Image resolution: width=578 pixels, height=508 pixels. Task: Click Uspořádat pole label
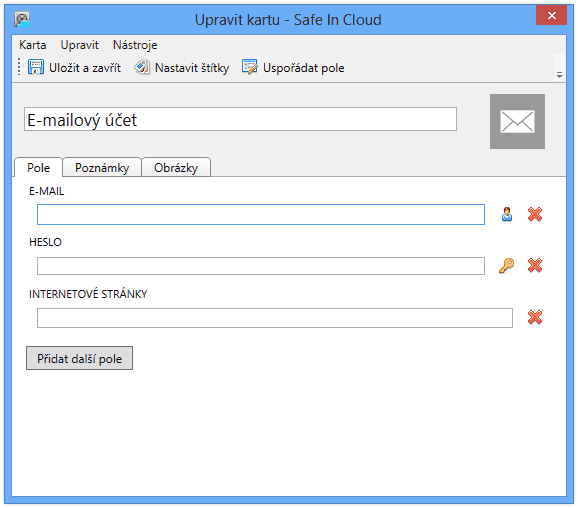click(304, 68)
